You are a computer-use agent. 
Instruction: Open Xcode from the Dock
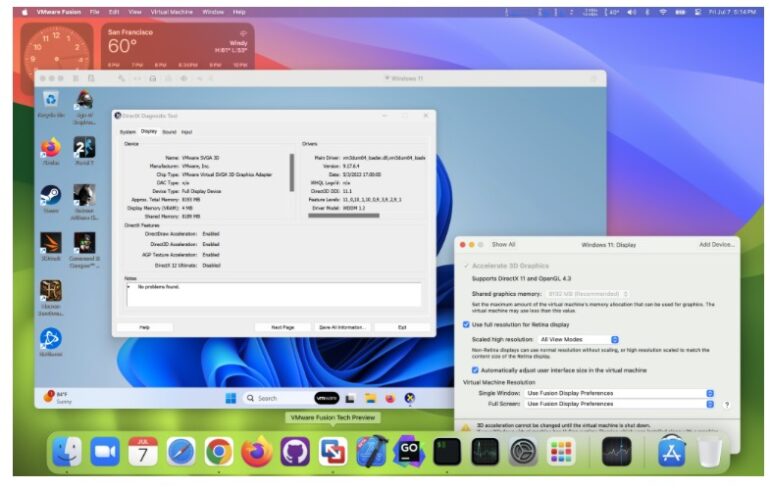point(371,451)
